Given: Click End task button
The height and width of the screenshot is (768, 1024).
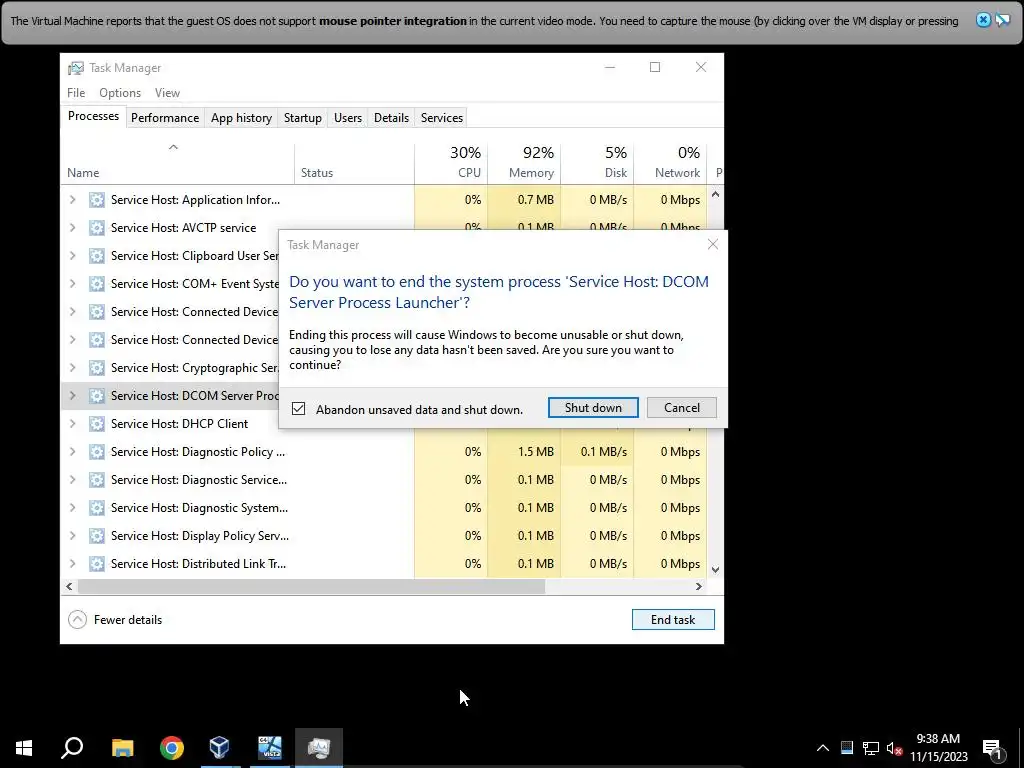Looking at the screenshot, I should [673, 620].
